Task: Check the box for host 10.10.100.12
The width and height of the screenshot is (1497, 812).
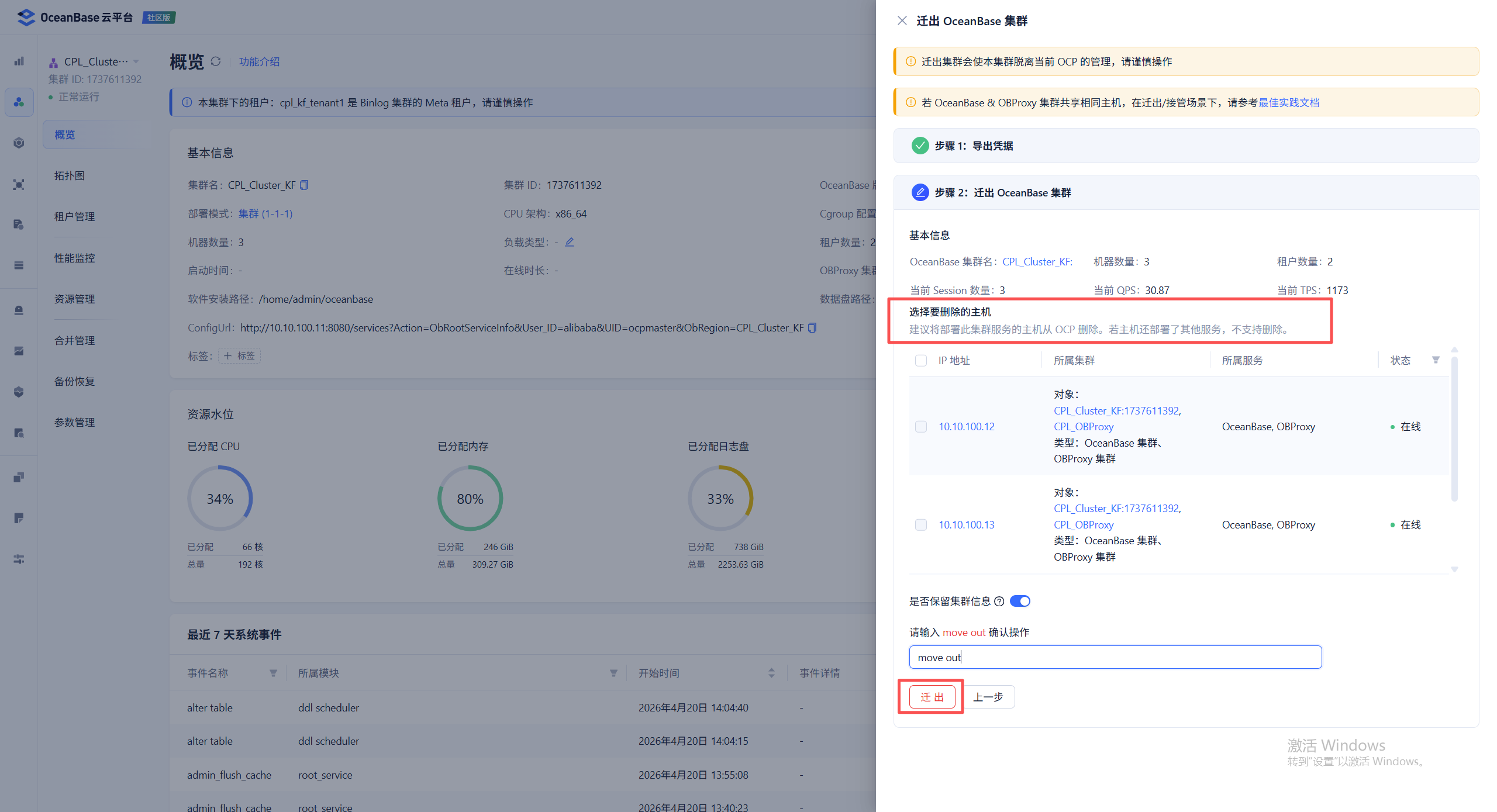Action: [921, 427]
